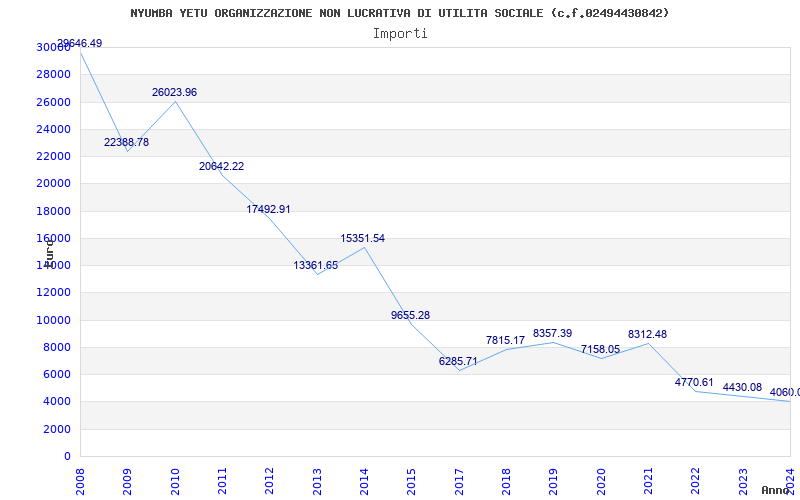The width and height of the screenshot is (800, 500).
Task: Click the y-axis value 16000
Action: click(54, 238)
